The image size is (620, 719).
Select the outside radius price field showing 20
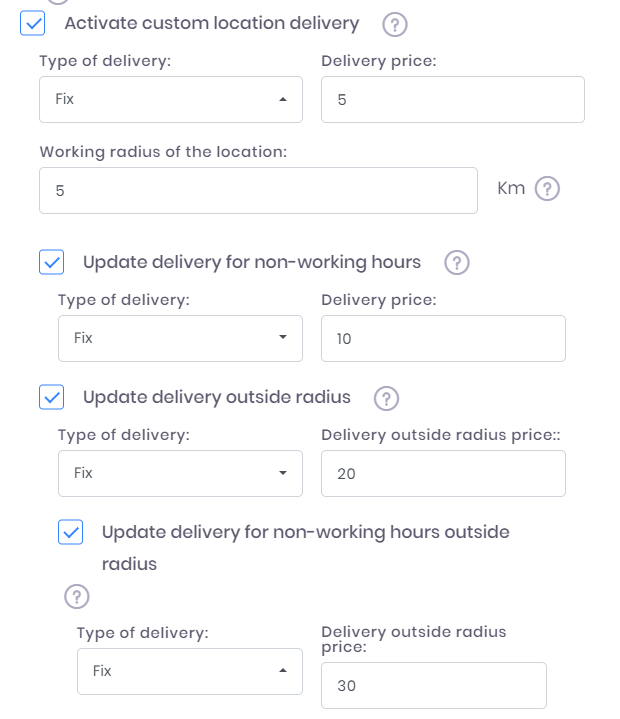point(443,474)
